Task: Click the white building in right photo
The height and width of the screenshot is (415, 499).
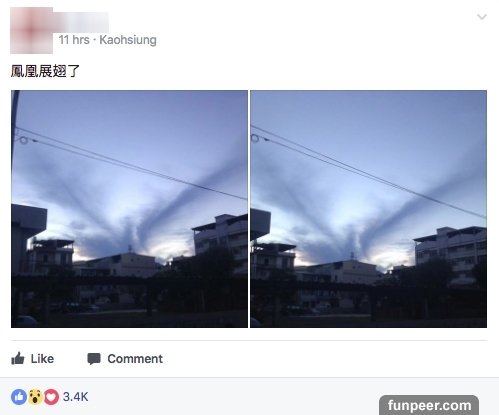Action: click(450, 254)
